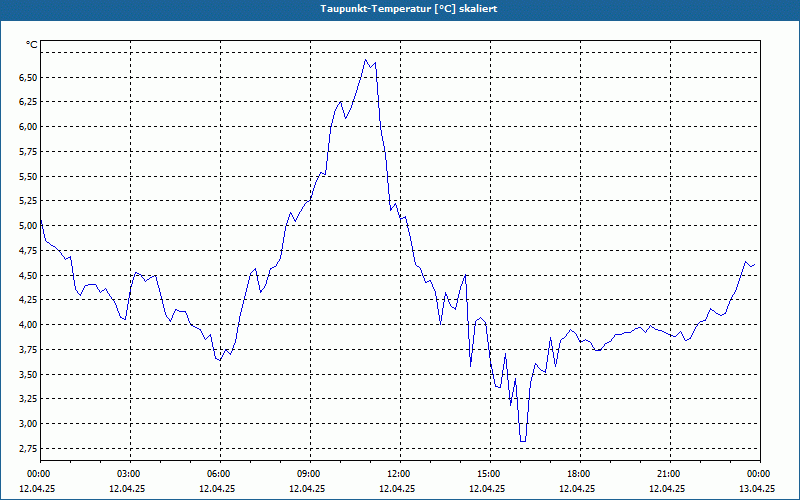The image size is (800, 500).
Task: Click the 06:00 time axis label
Action: point(220,474)
